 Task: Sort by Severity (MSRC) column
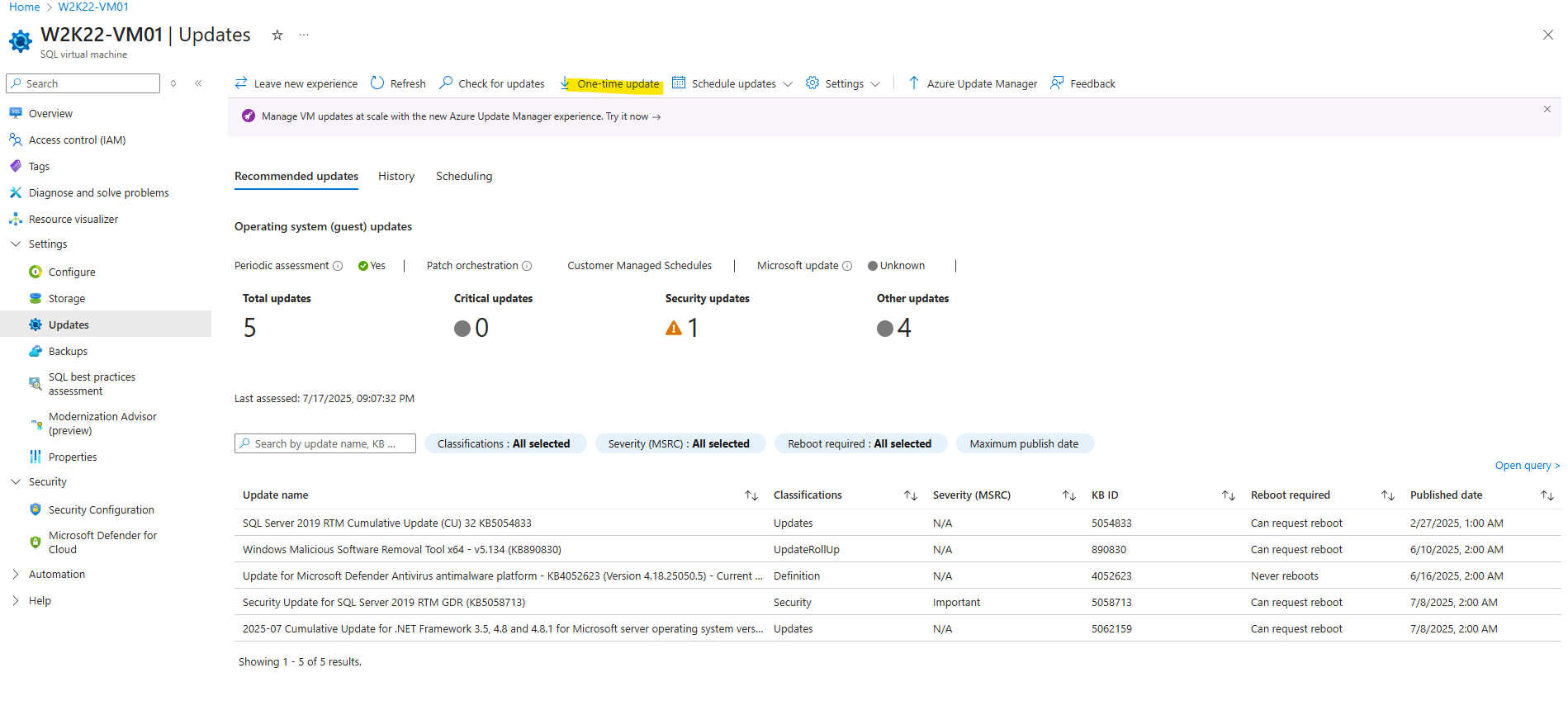pyautogui.click(x=1069, y=495)
